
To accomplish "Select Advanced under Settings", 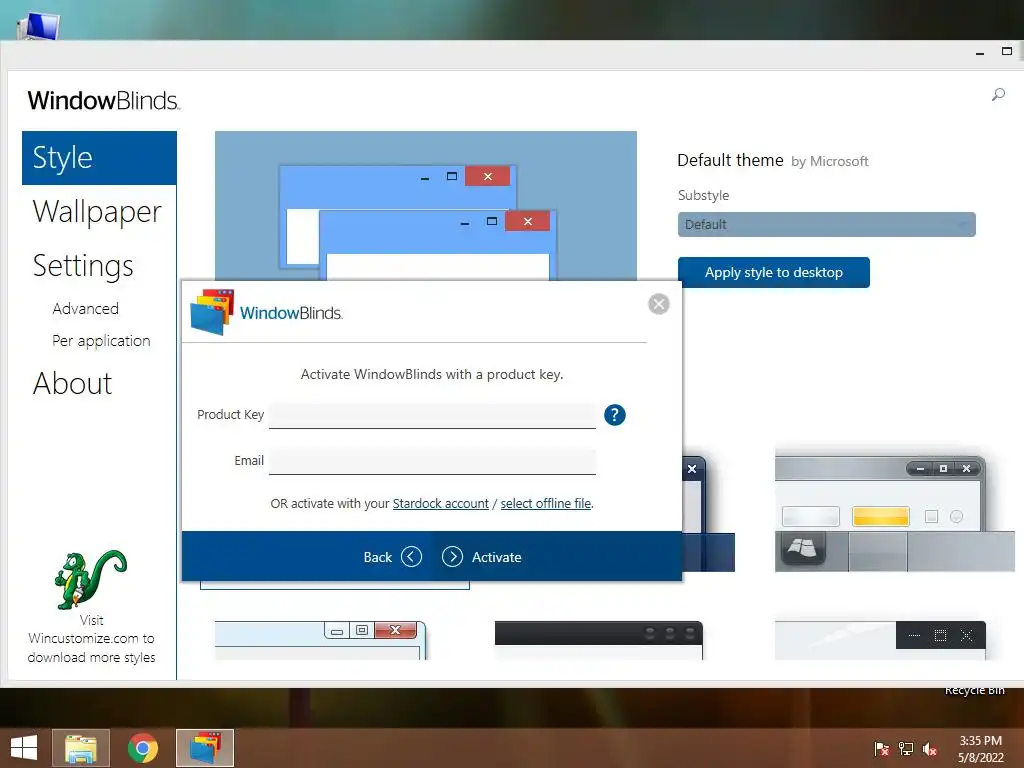I will click(x=86, y=308).
